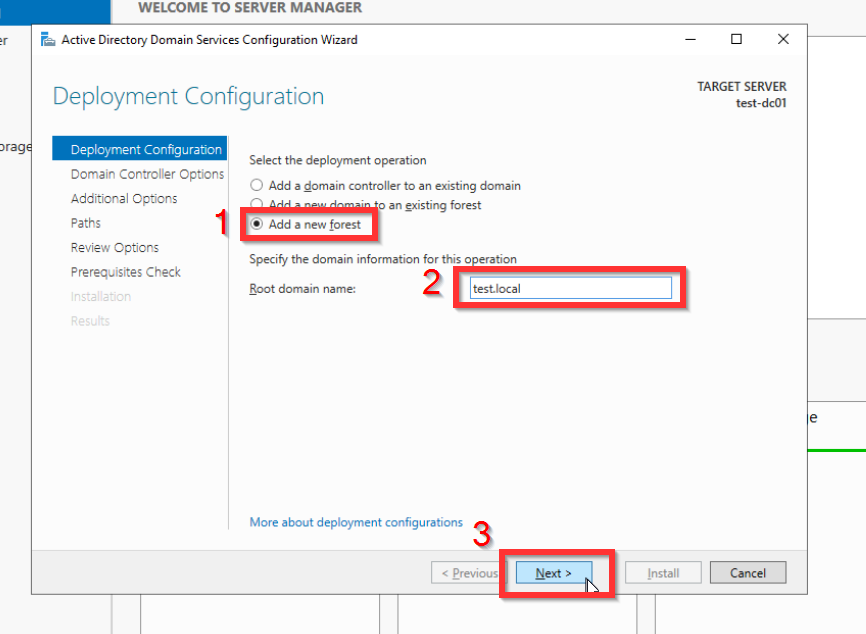Open the Review Options step

pos(114,247)
